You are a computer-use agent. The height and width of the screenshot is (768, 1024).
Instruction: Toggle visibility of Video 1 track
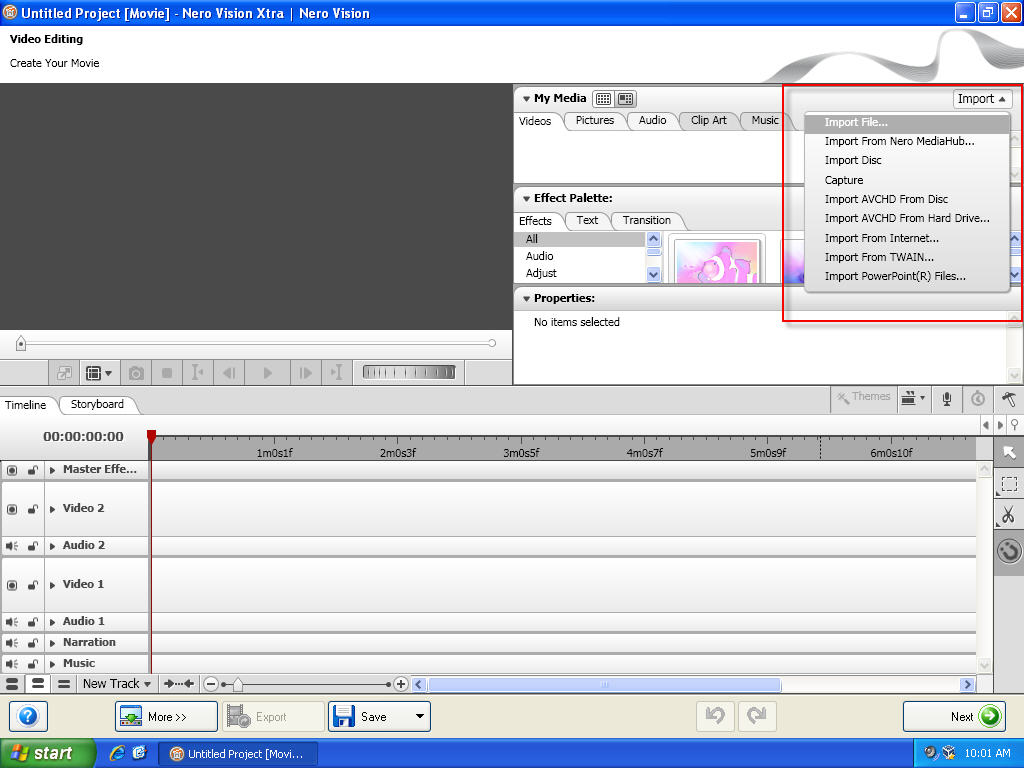[12, 585]
